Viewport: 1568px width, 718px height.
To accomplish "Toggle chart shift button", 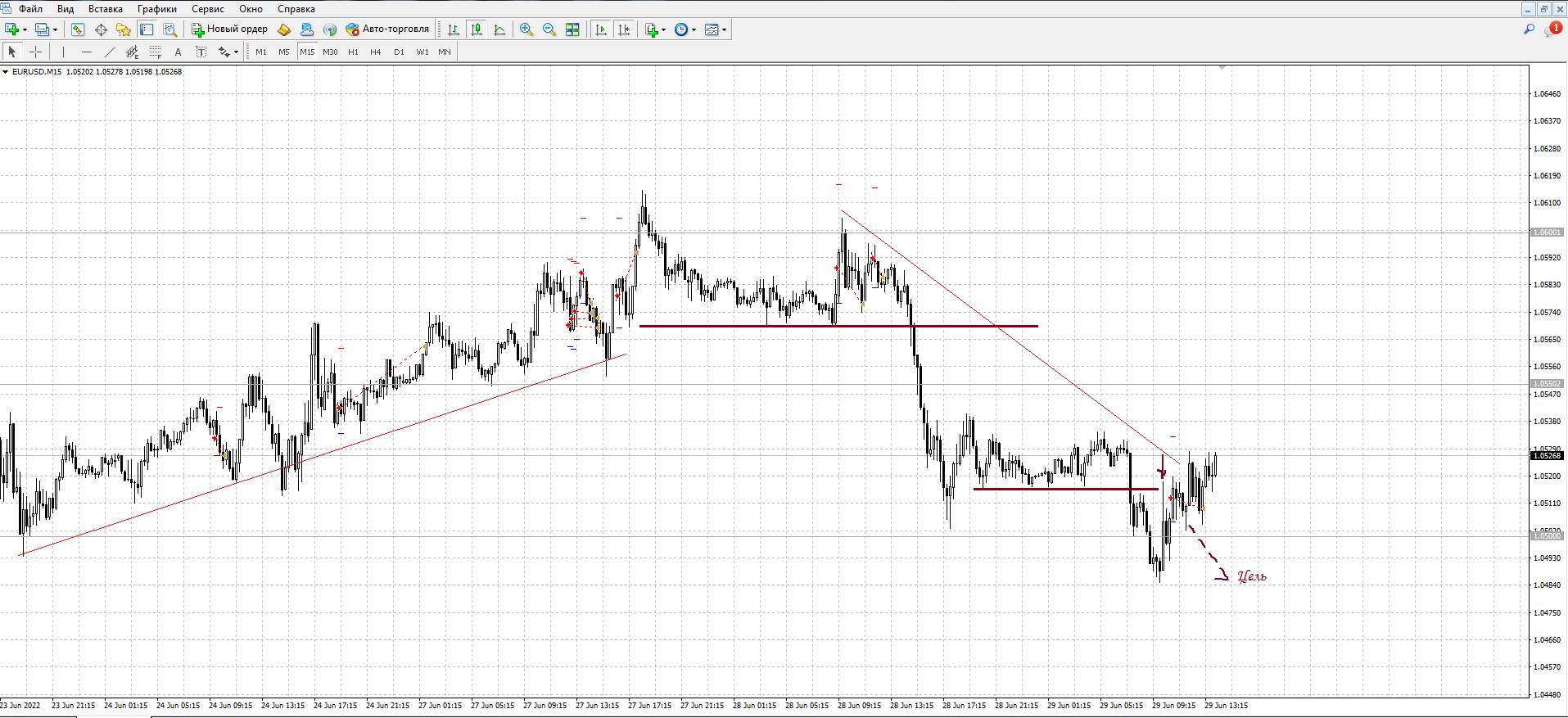I will tap(624, 29).
